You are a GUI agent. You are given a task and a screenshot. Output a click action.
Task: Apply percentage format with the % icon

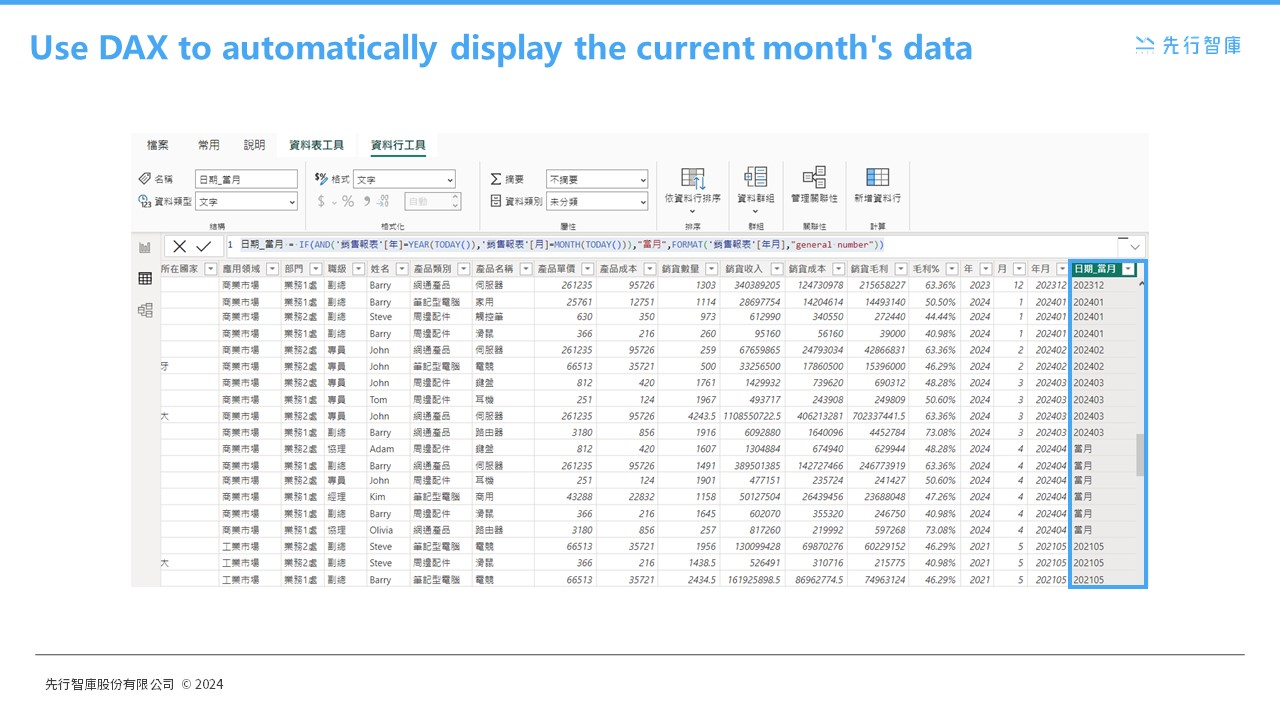coord(348,201)
